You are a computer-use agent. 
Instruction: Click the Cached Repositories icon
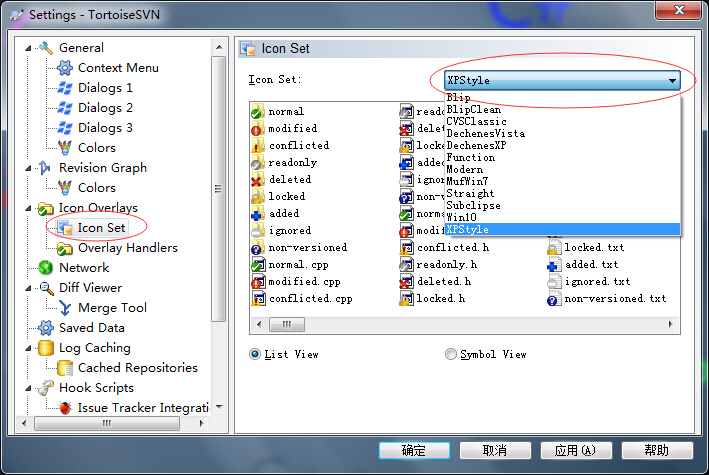click(x=65, y=368)
